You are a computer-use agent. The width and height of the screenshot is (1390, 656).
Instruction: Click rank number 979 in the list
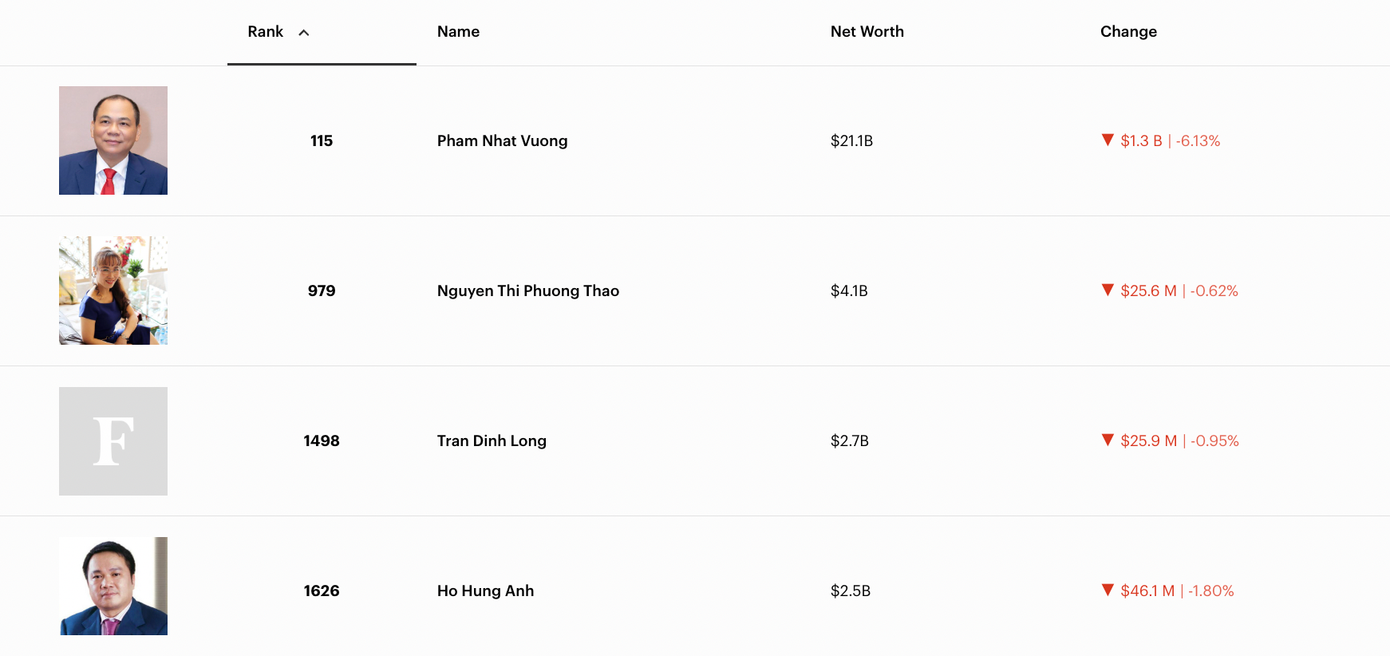321,291
